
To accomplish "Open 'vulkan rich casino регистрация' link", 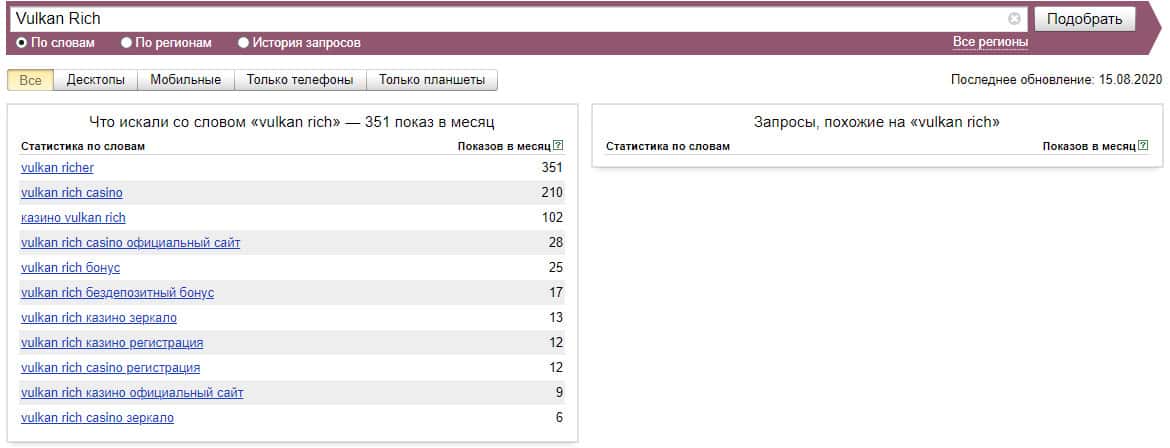I will click(110, 367).
